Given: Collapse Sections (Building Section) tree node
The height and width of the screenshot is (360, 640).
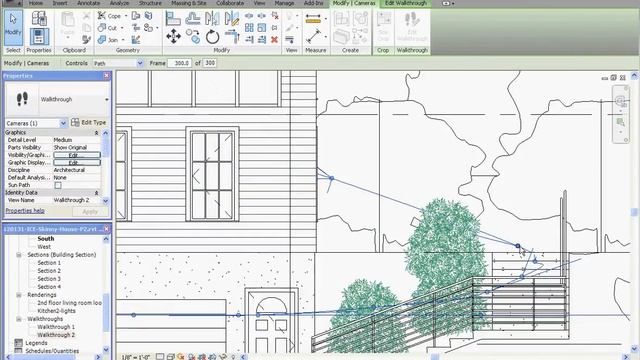Looking at the screenshot, I should [19, 255].
